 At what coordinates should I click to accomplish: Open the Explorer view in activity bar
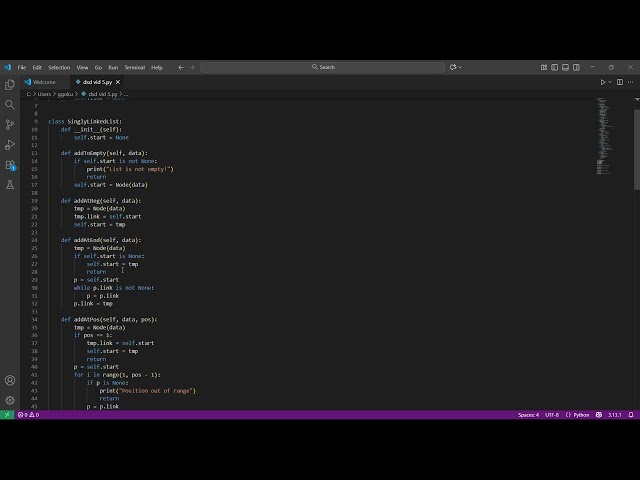(x=10, y=84)
